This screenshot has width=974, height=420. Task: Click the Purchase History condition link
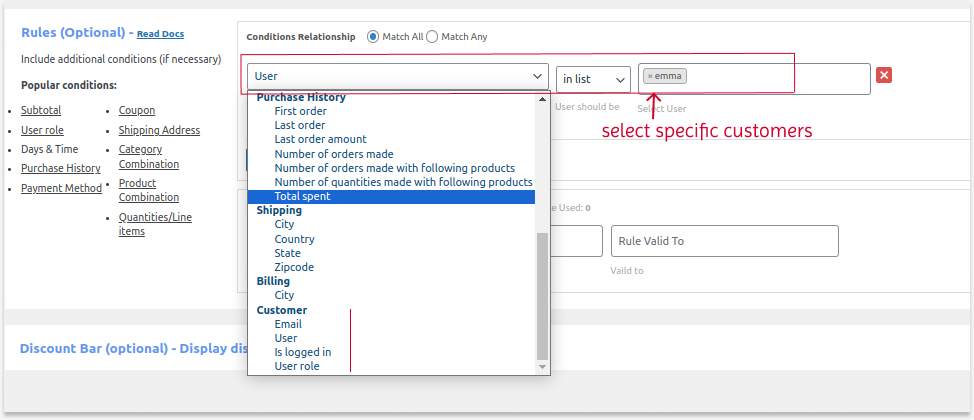click(61, 168)
